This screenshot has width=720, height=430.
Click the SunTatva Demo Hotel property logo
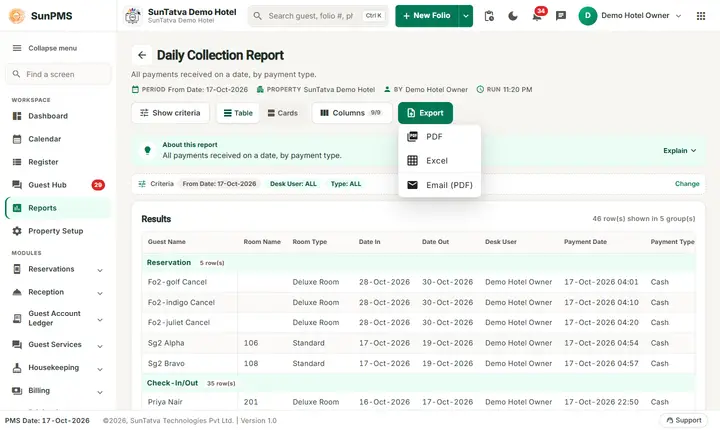pos(133,16)
